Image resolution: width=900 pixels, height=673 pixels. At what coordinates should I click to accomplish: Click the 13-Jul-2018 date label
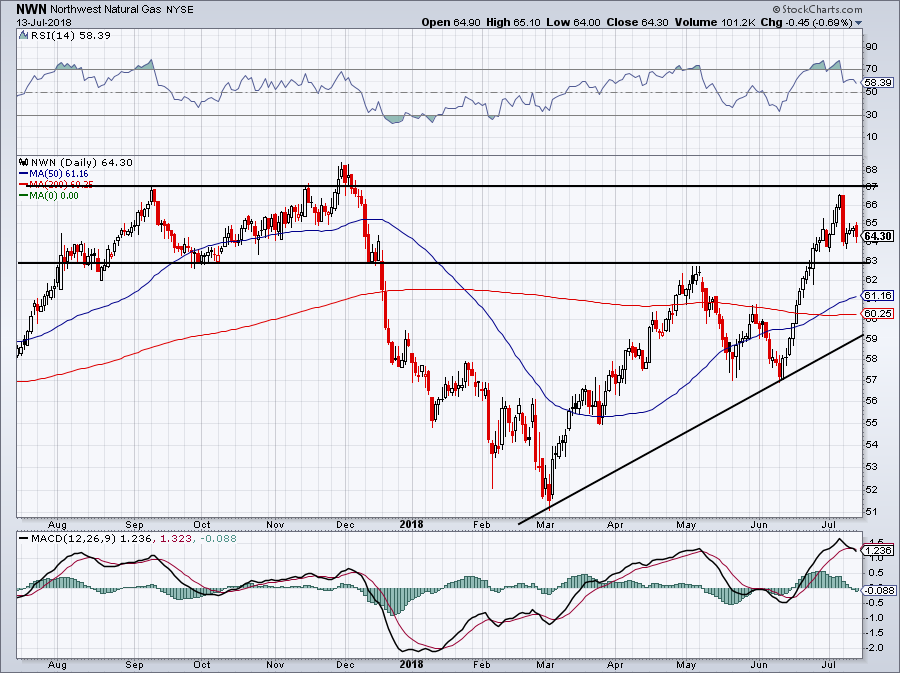(44, 22)
